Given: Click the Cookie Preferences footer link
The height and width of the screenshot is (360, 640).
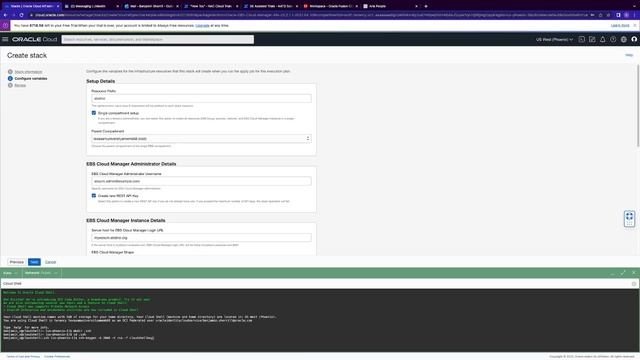Looking at the screenshot, I should (x=57, y=356).
